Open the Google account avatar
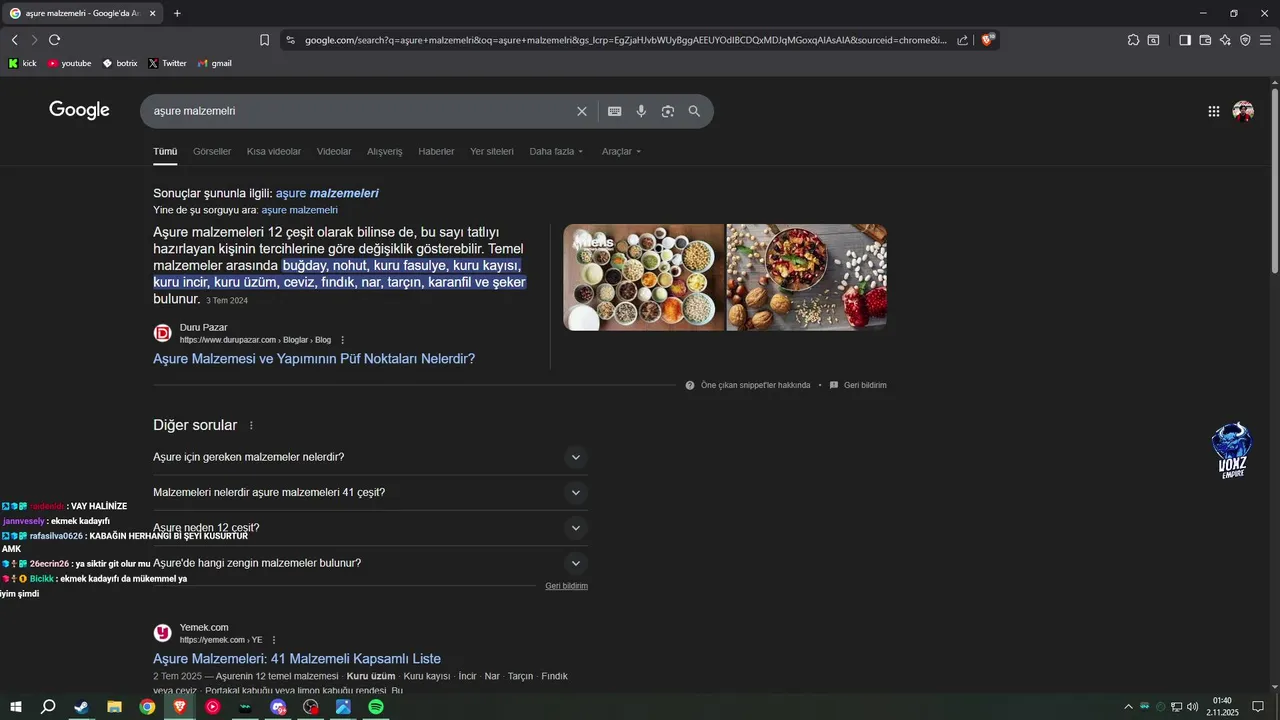 tap(1243, 111)
